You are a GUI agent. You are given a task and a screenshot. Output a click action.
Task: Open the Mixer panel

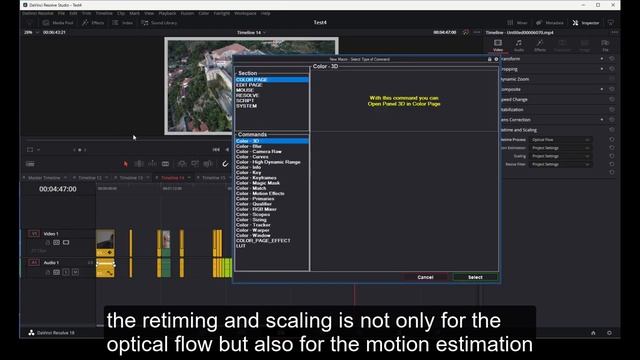(x=517, y=23)
